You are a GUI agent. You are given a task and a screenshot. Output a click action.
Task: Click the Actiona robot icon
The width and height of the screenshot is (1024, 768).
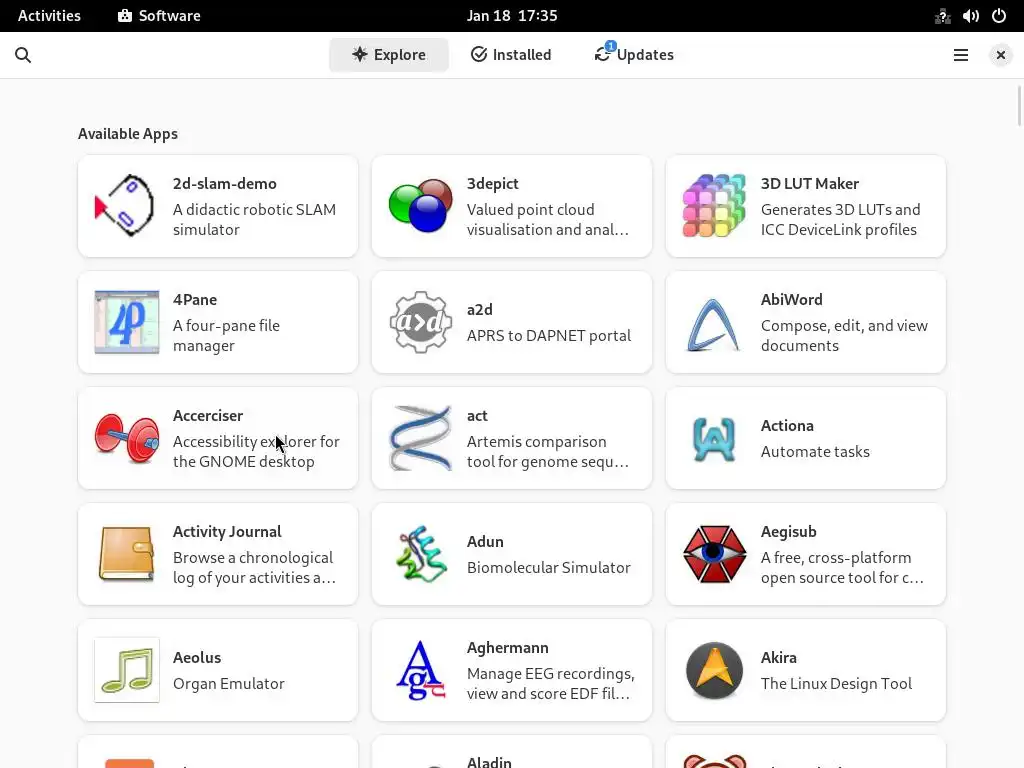coord(714,439)
